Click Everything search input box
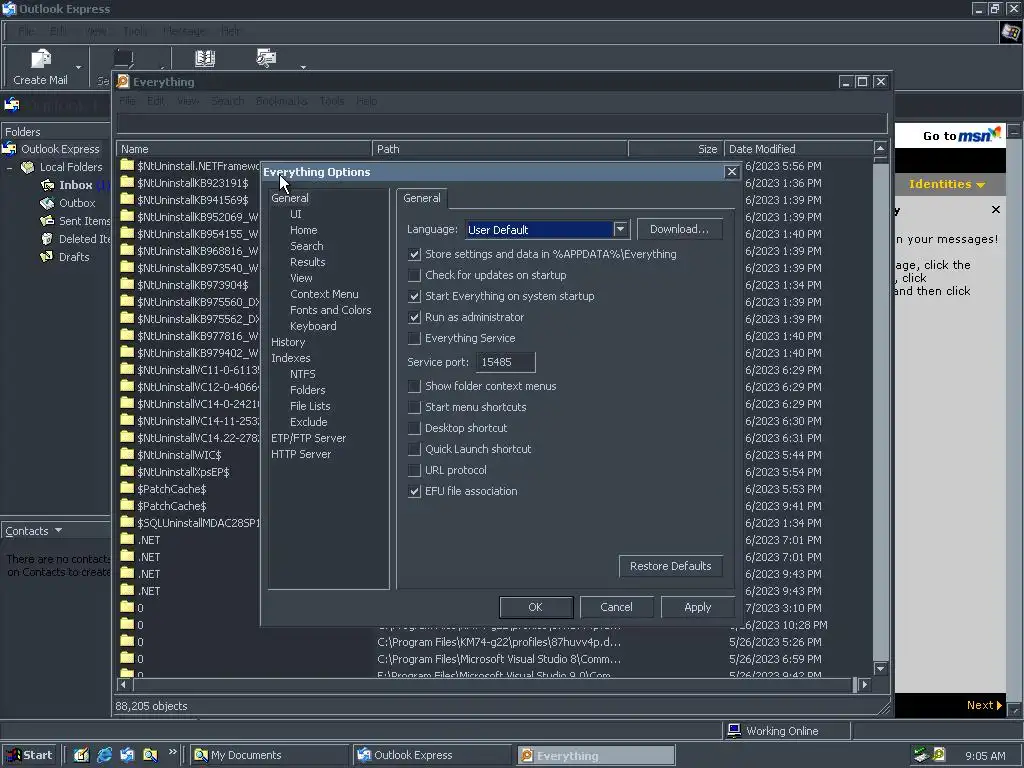Screen dimensions: 1024x768 click(502, 123)
